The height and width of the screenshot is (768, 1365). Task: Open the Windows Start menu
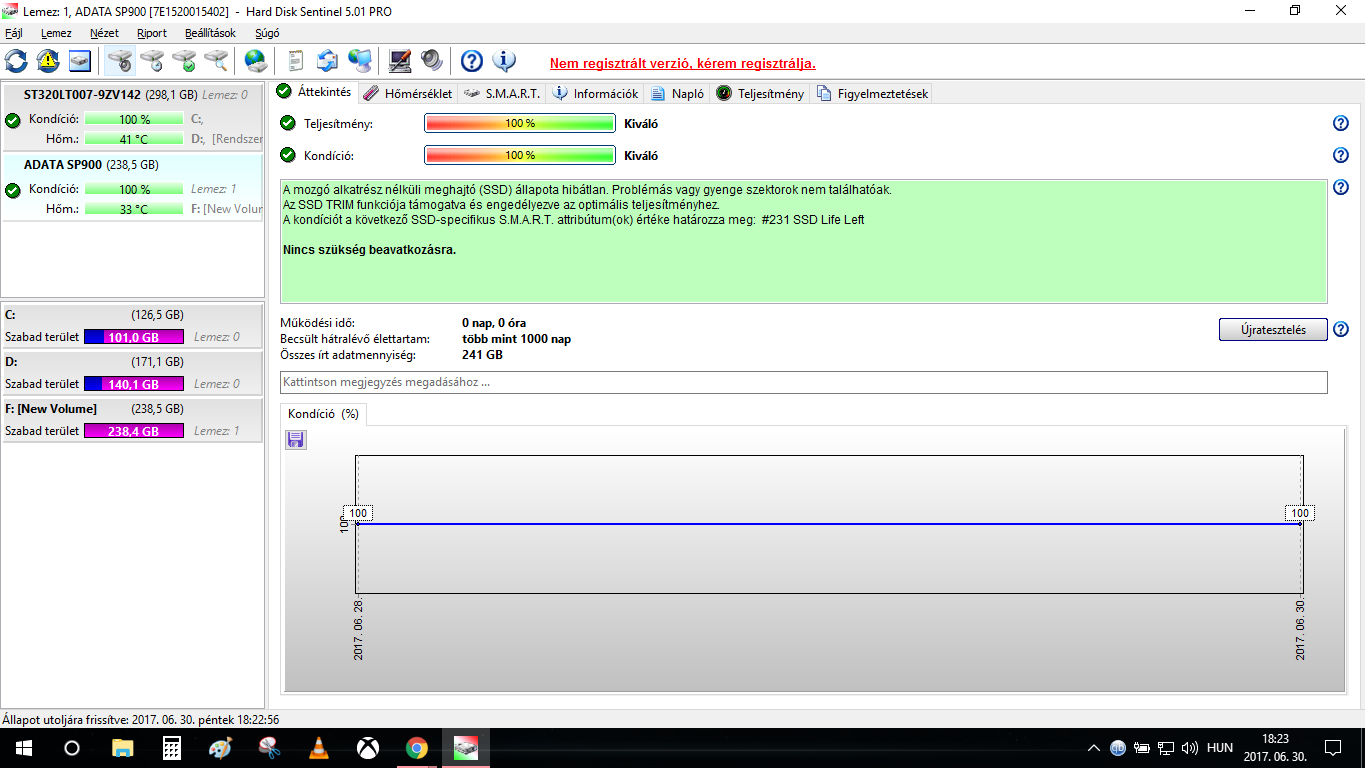[23, 748]
